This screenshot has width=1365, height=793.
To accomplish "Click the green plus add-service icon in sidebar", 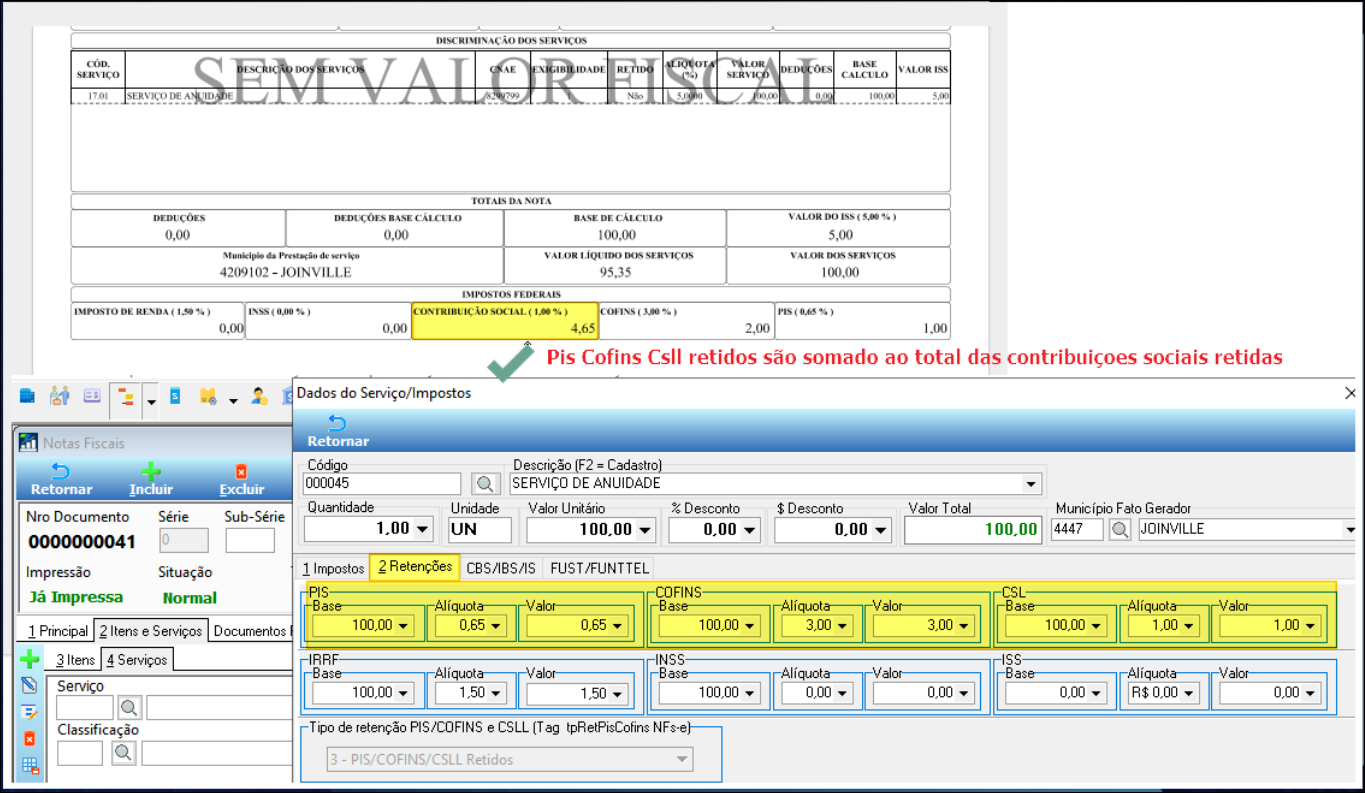I will point(30,660).
